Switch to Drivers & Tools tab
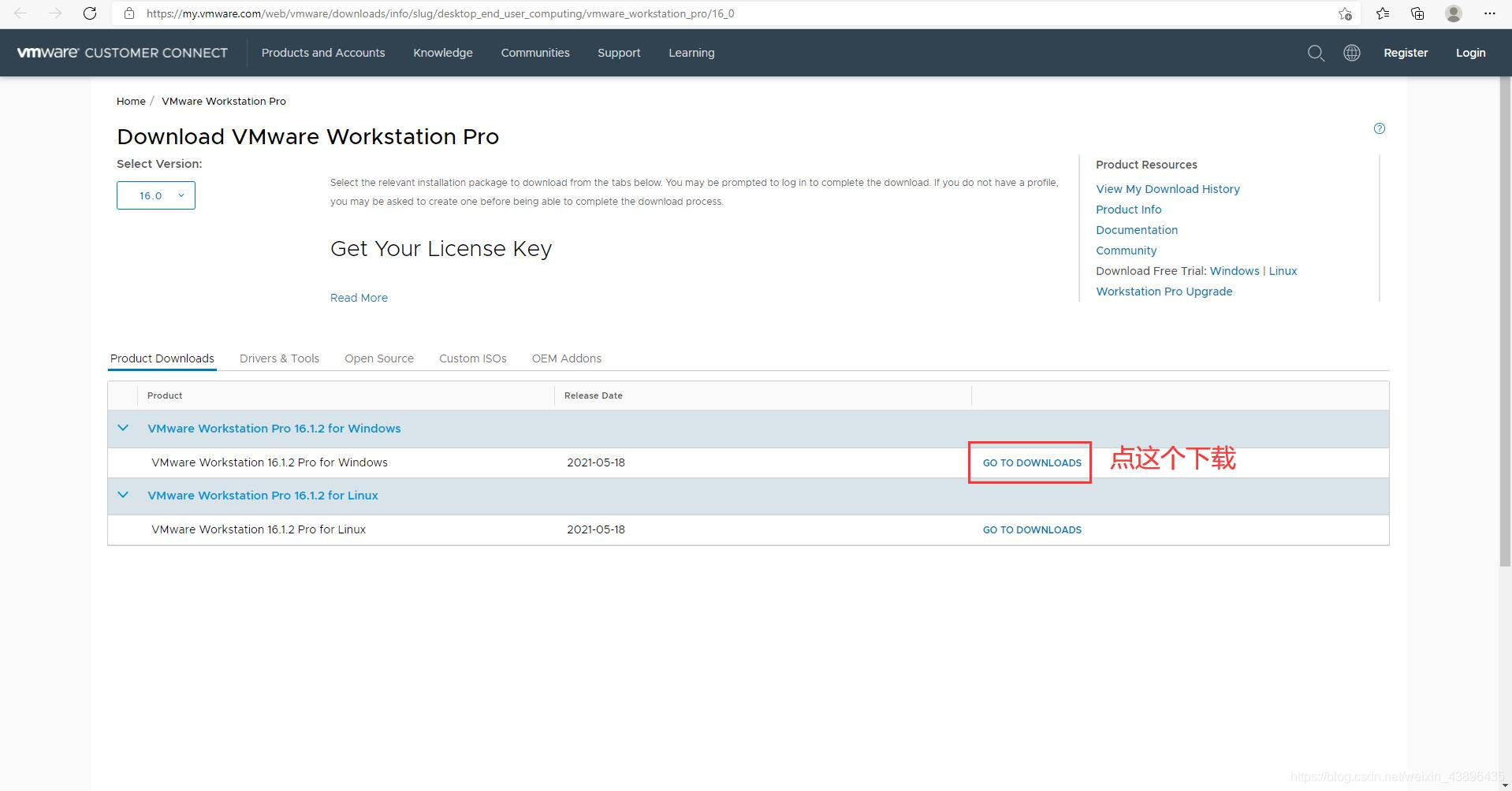The width and height of the screenshot is (1512, 791). [279, 358]
